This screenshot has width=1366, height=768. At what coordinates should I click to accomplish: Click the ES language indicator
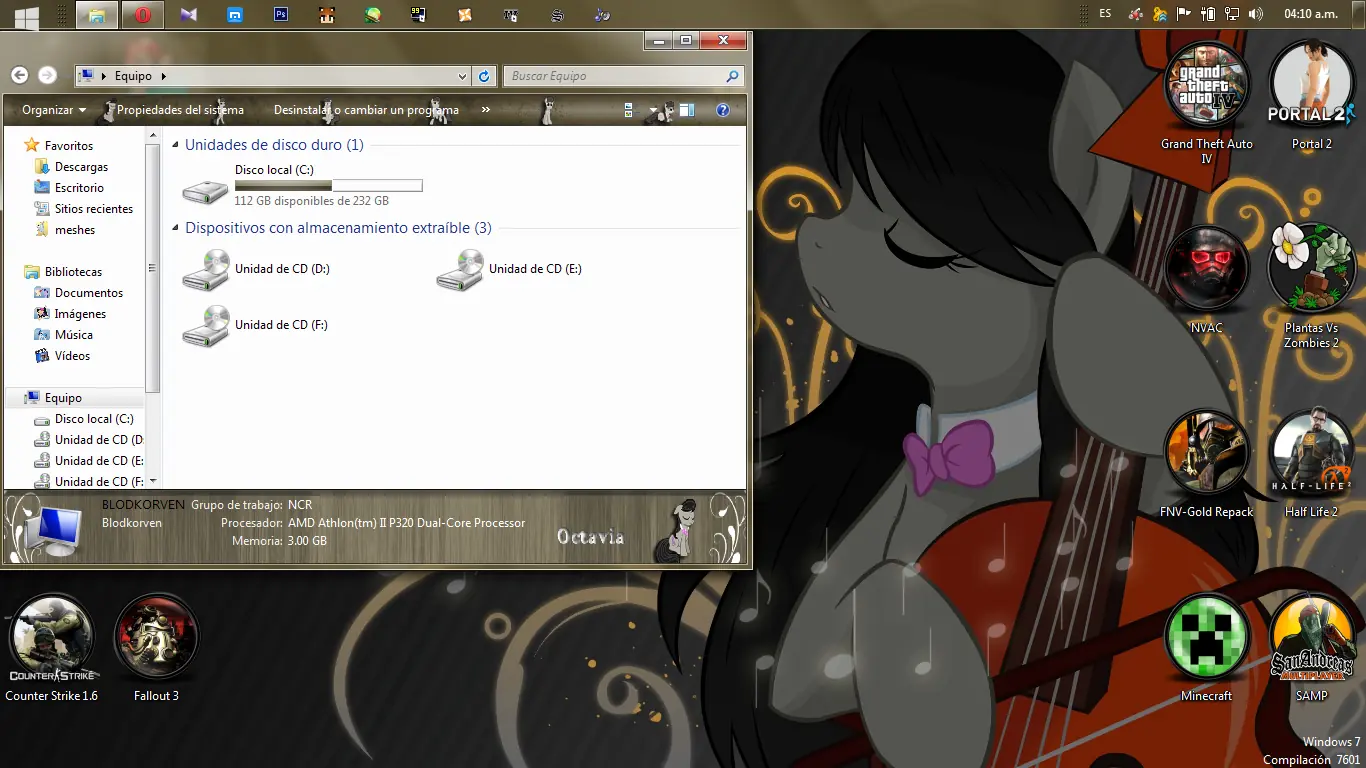click(1105, 14)
